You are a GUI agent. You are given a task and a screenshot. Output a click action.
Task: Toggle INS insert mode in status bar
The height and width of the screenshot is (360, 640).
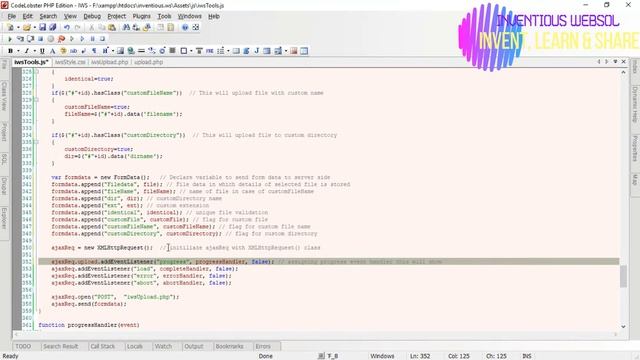point(527,356)
